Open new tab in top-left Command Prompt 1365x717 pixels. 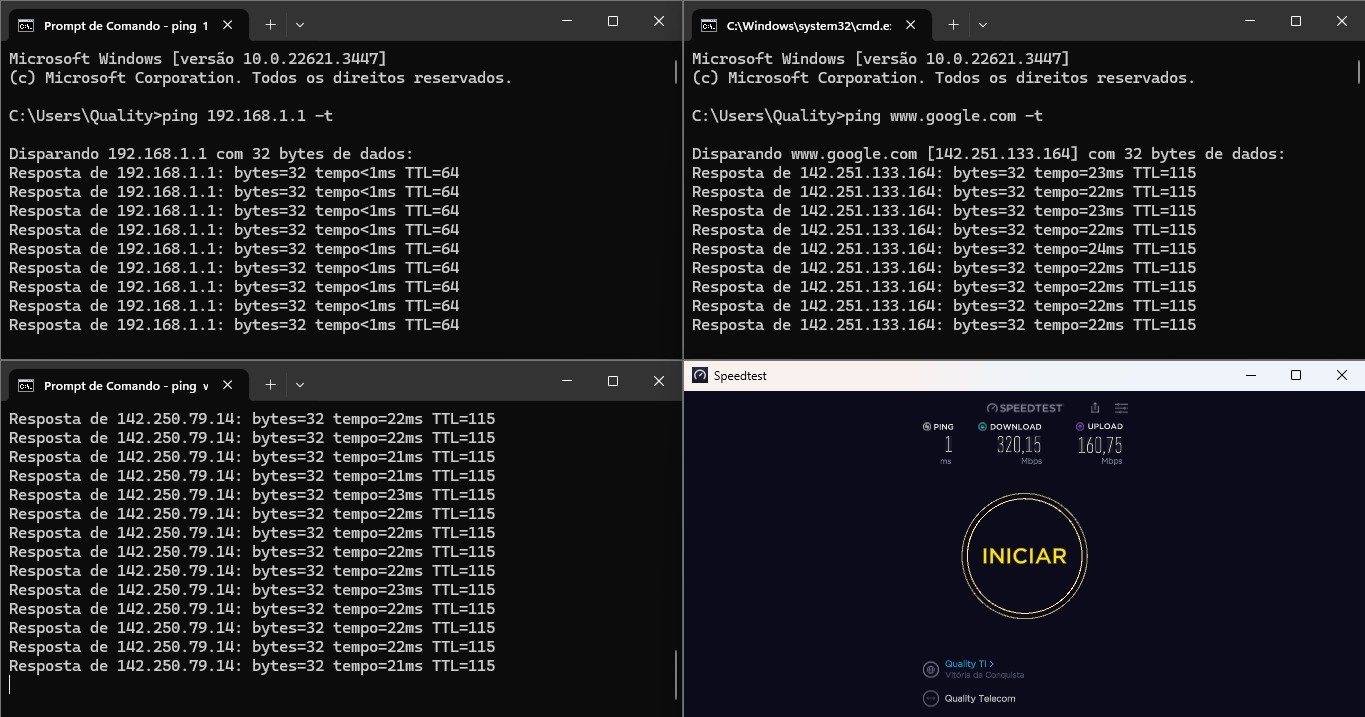coord(270,24)
